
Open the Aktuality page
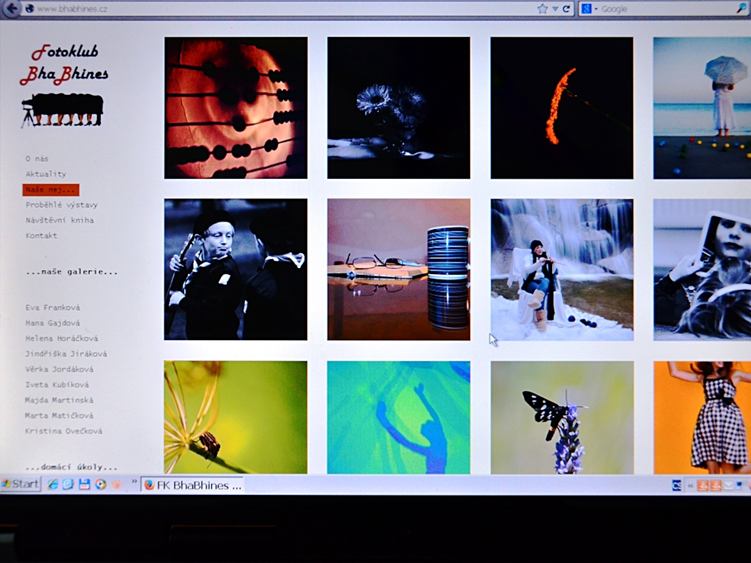click(46, 174)
